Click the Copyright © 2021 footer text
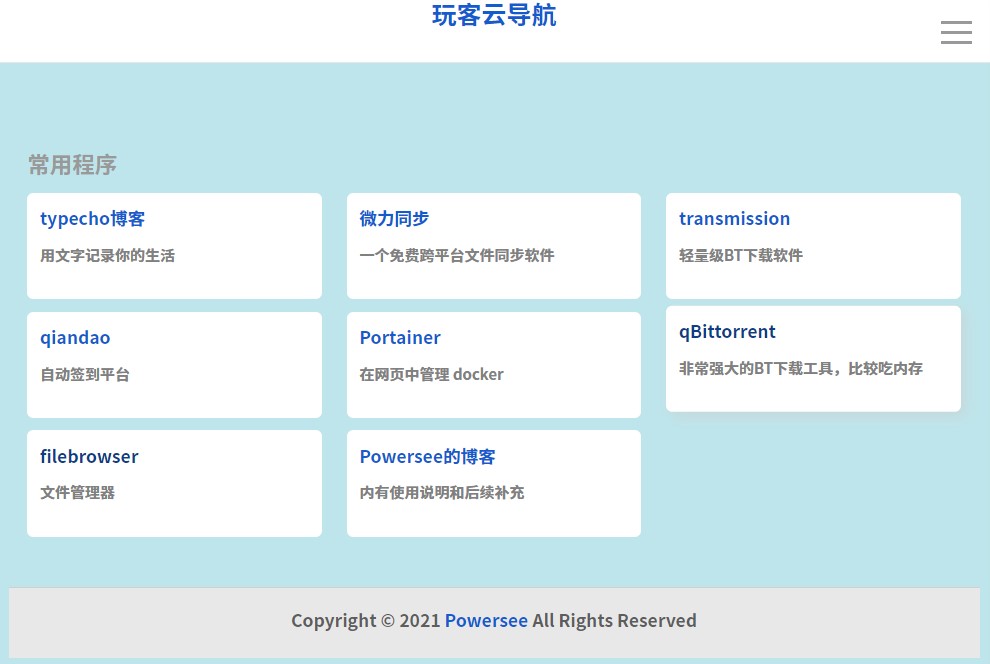The width and height of the screenshot is (990, 664). [x=366, y=620]
